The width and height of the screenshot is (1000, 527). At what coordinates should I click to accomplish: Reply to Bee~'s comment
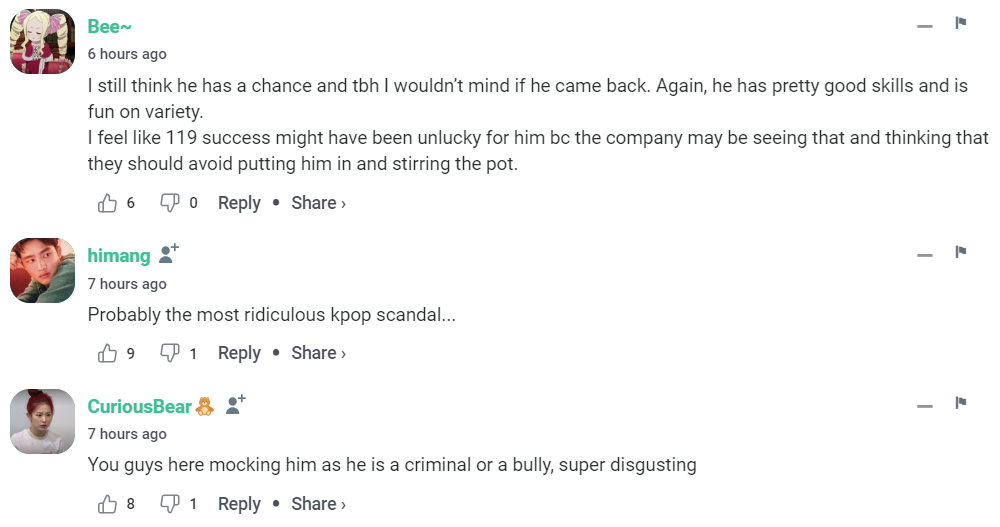coord(239,203)
